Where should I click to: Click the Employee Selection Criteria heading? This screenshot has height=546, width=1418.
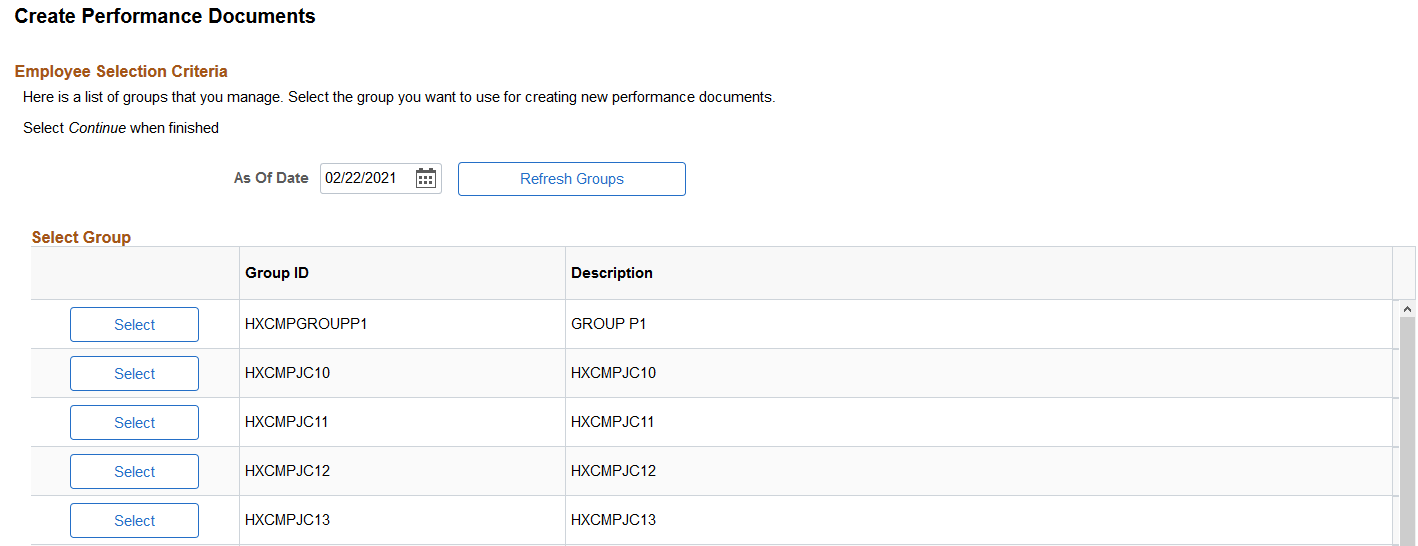[x=121, y=71]
